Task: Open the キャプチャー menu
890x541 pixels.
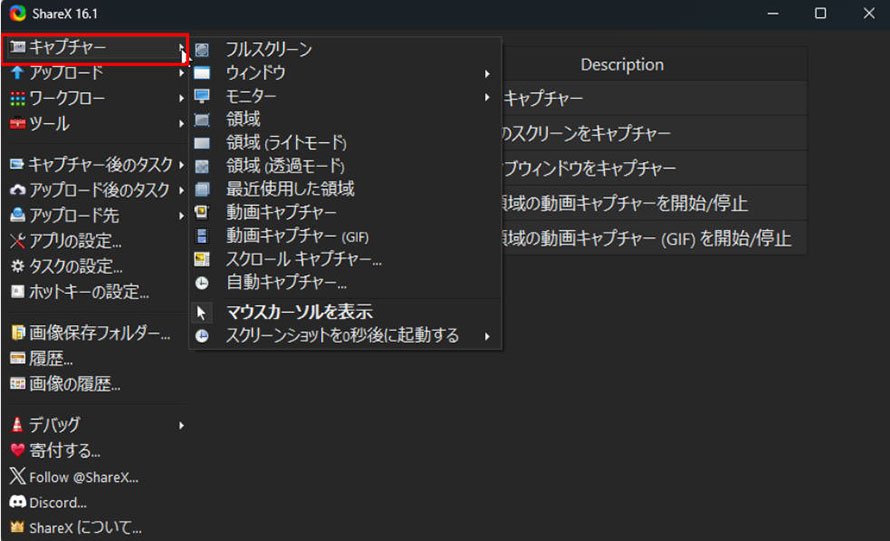Action: coord(95,48)
